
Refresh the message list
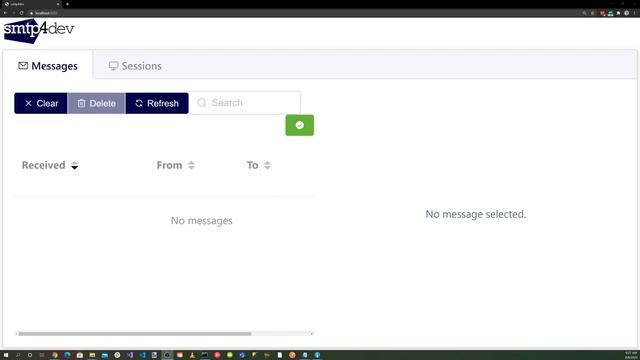coord(157,103)
